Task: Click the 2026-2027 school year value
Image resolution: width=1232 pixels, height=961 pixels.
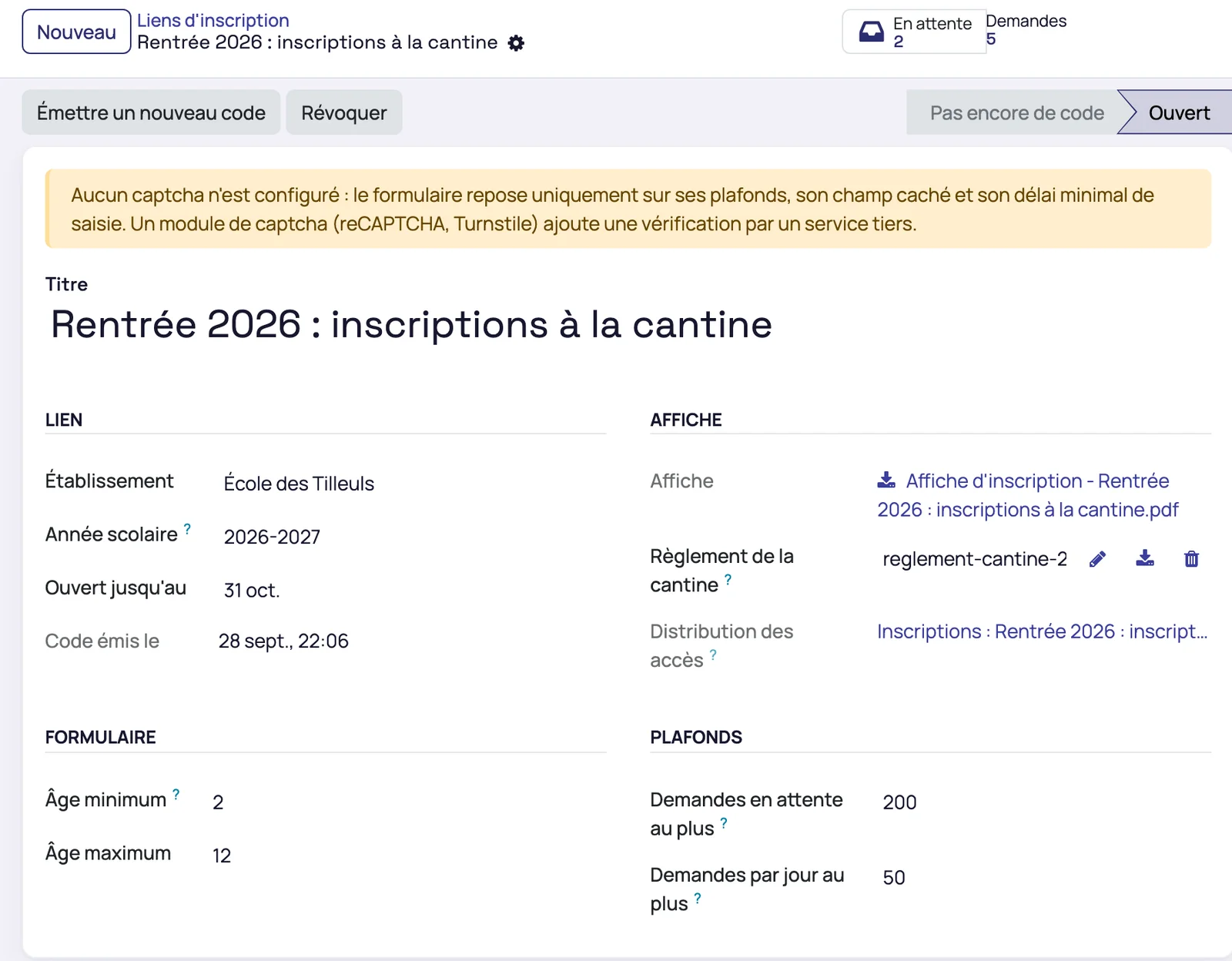Action: point(272,537)
